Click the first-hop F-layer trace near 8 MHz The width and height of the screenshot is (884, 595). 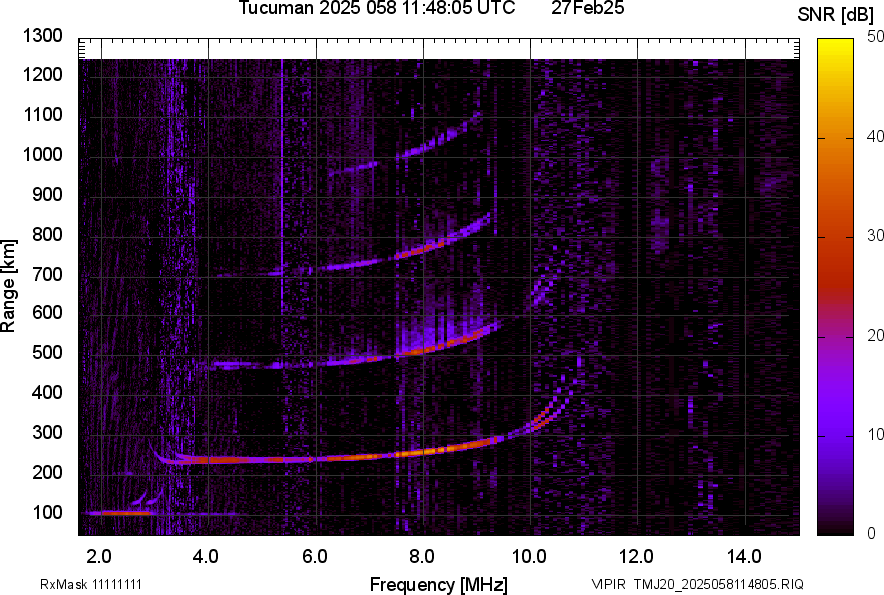pos(420,452)
